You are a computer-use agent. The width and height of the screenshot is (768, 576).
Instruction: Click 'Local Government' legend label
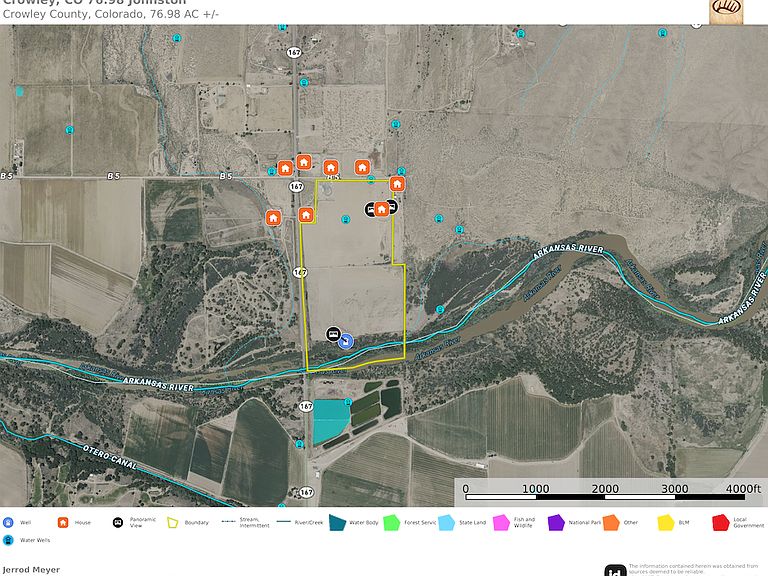[x=749, y=523]
